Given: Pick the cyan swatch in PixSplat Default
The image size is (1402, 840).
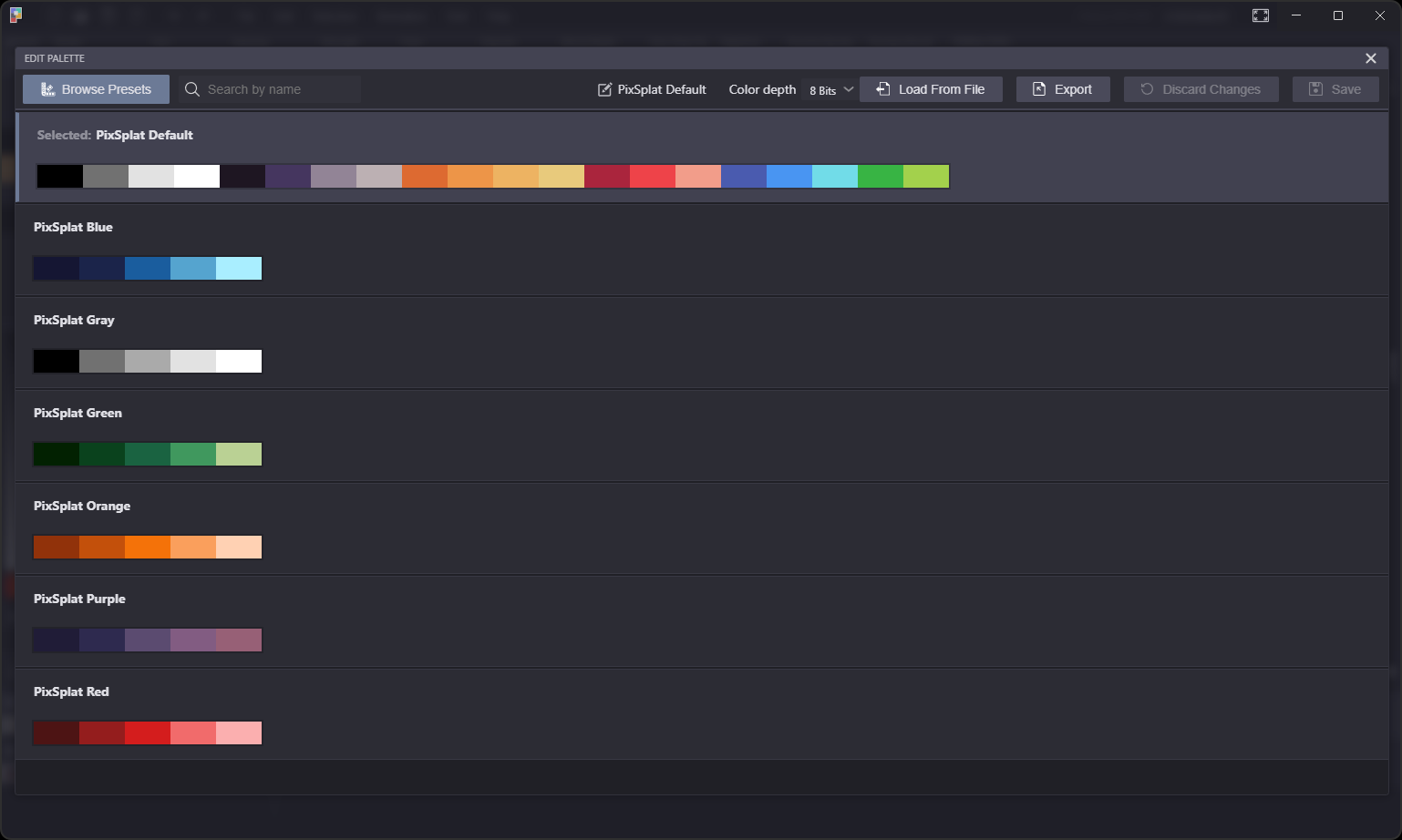Looking at the screenshot, I should (x=835, y=177).
